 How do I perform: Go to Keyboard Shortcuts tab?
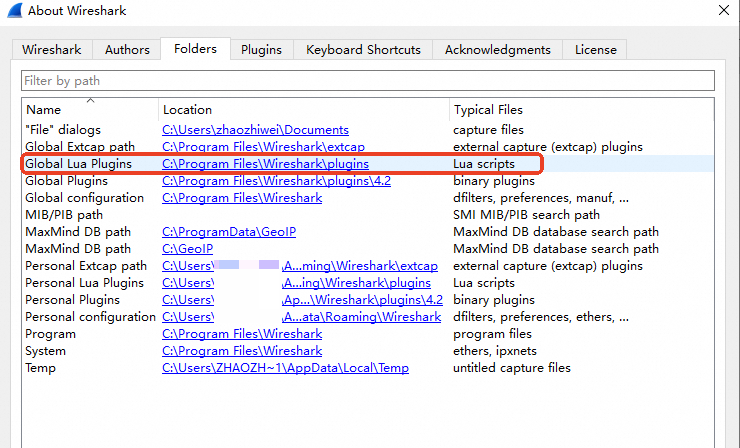point(363,50)
